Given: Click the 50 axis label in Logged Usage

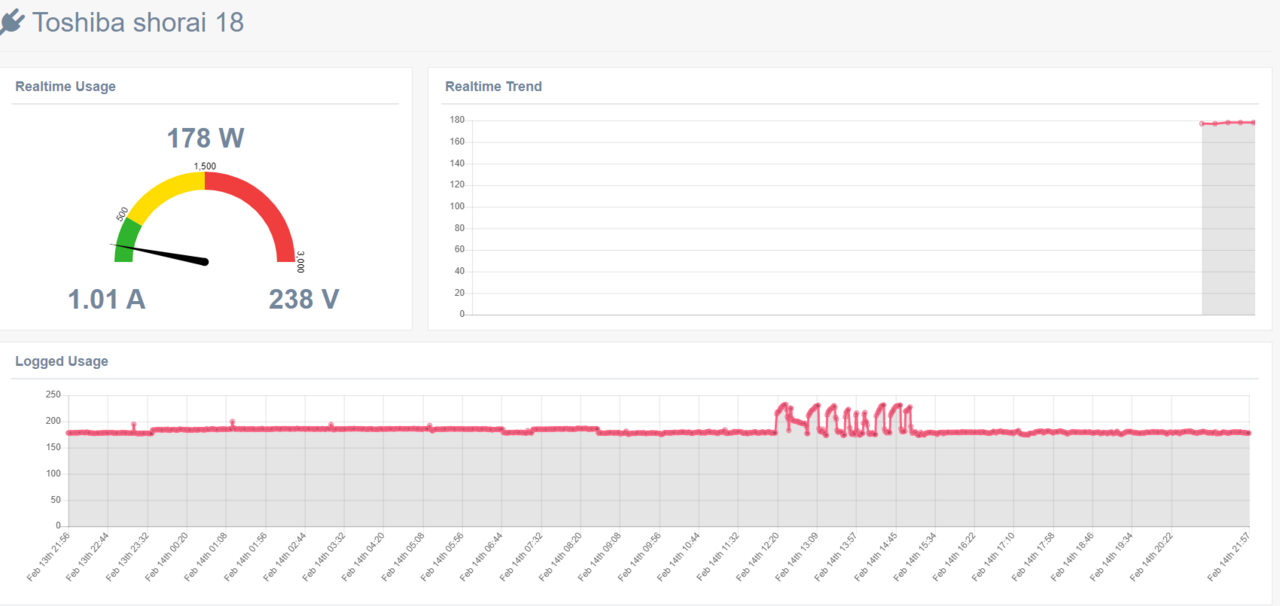Looking at the screenshot, I should pos(56,499).
